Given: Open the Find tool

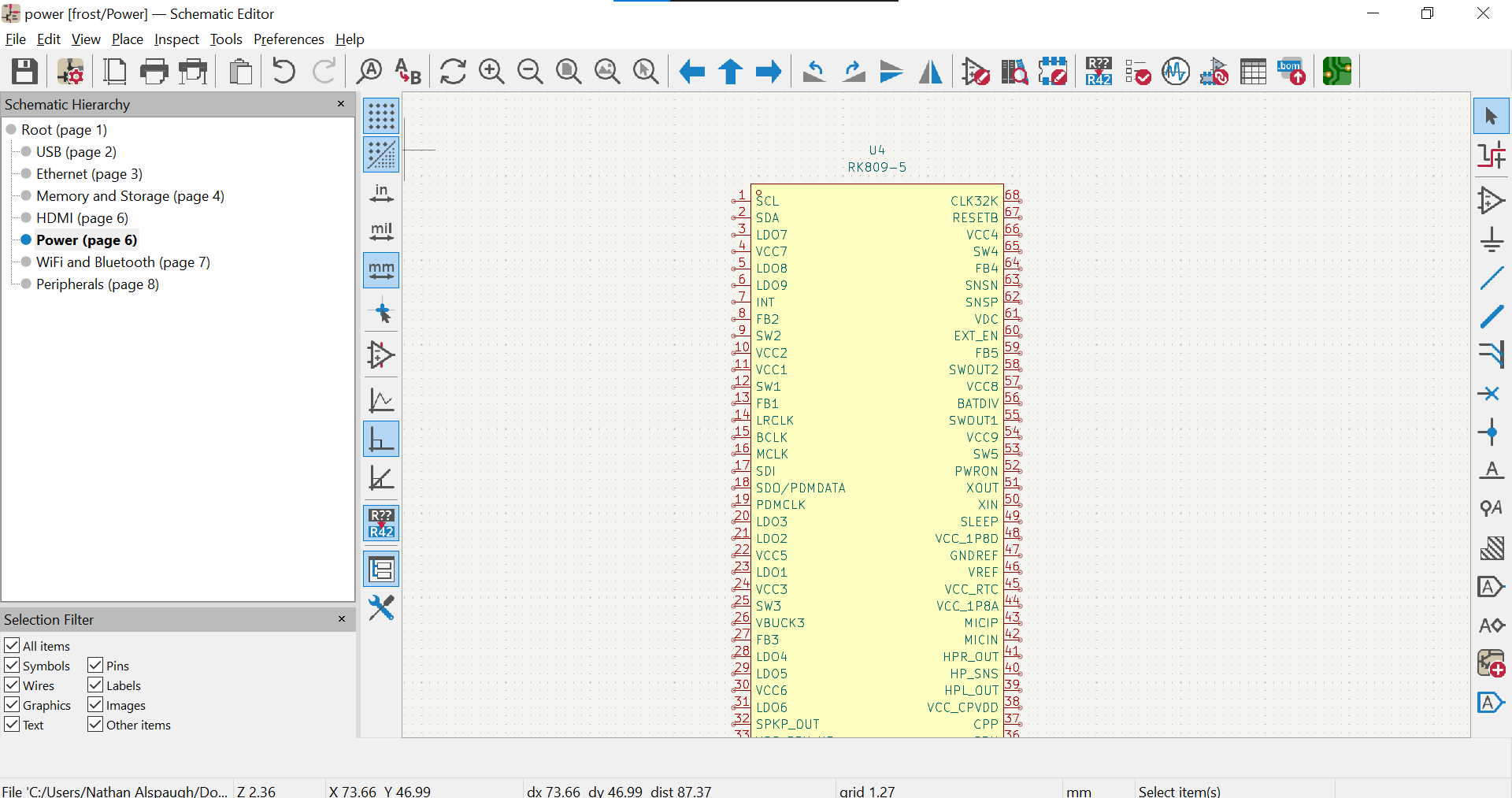Looking at the screenshot, I should [369, 72].
